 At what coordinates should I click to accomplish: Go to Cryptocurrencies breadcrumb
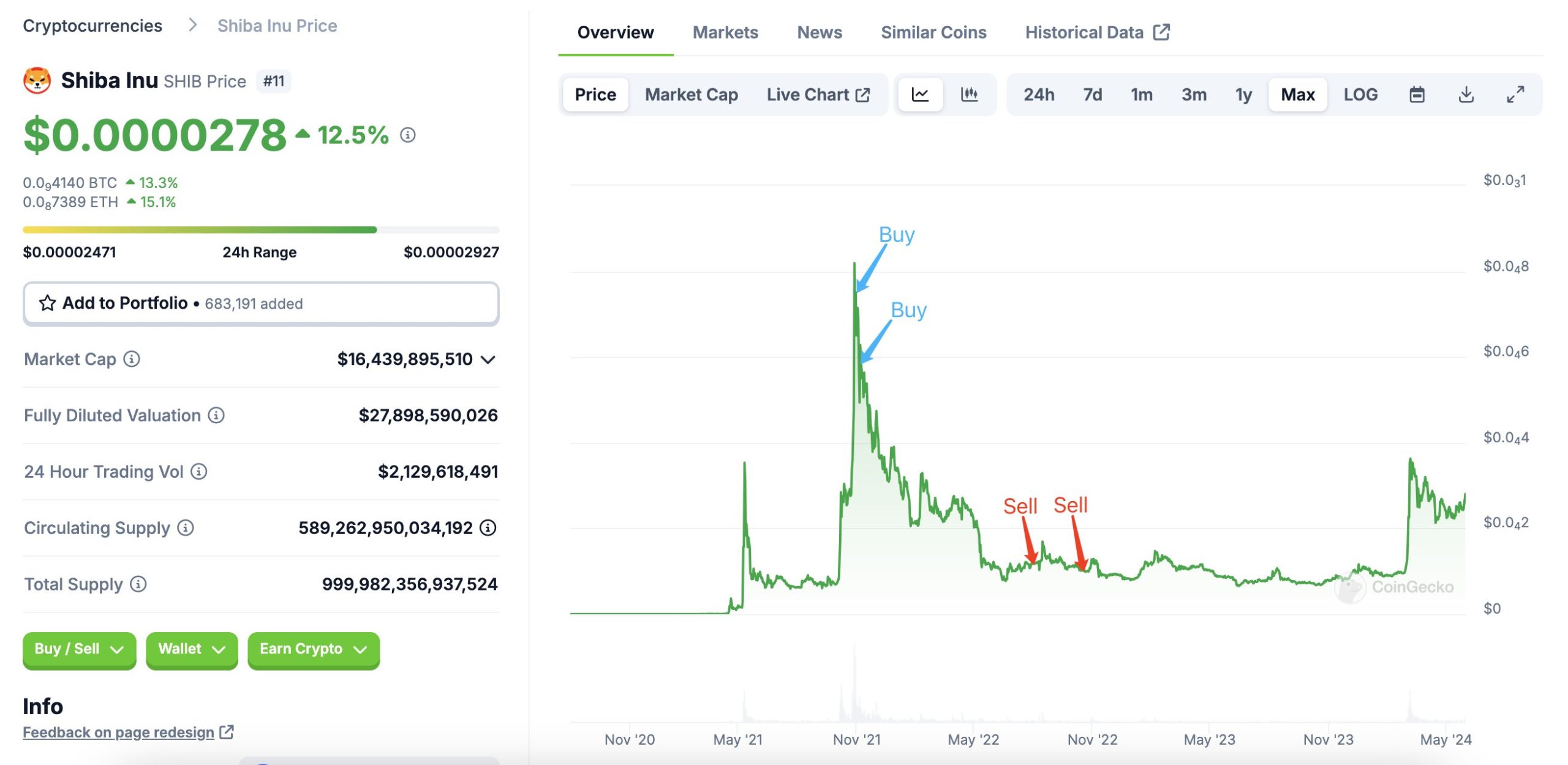92,26
